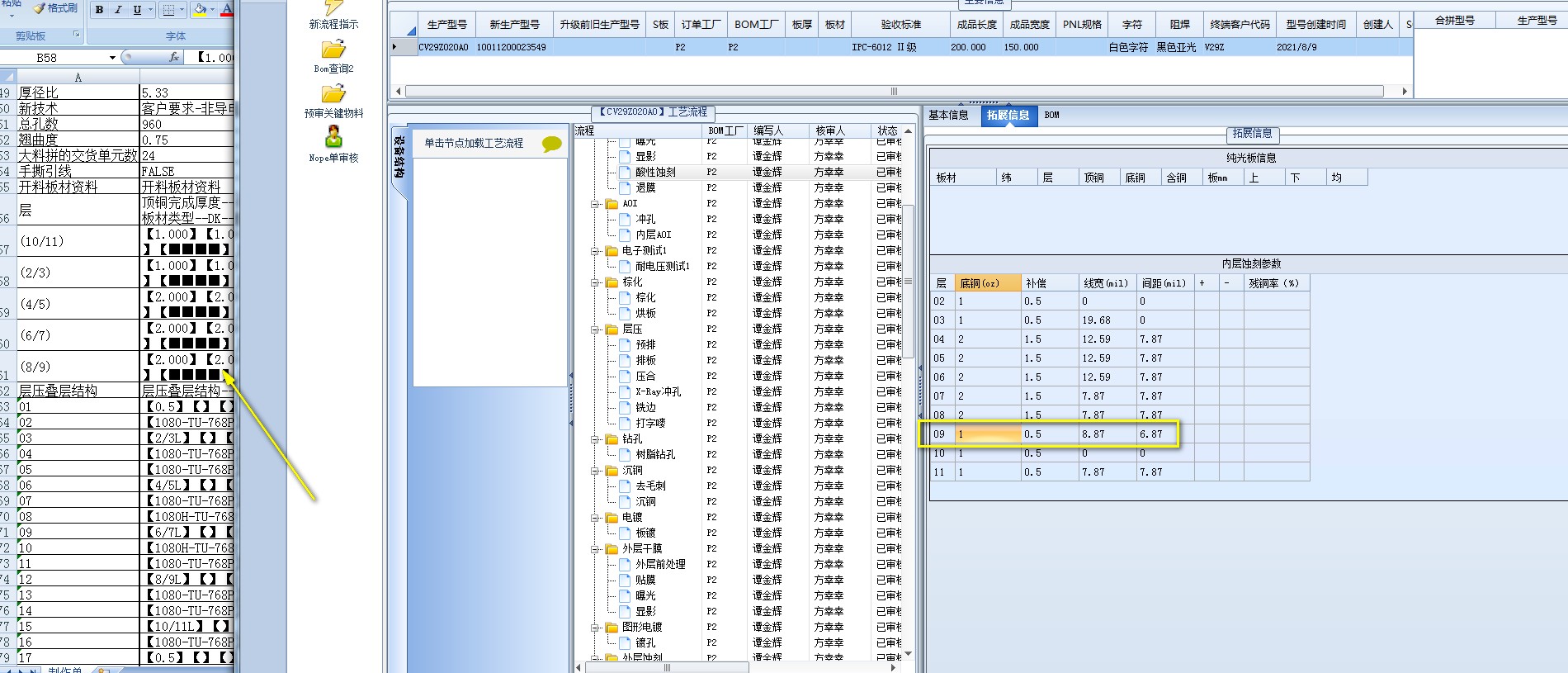
Task: Open the Bom查询2 folder icon
Action: tap(333, 50)
